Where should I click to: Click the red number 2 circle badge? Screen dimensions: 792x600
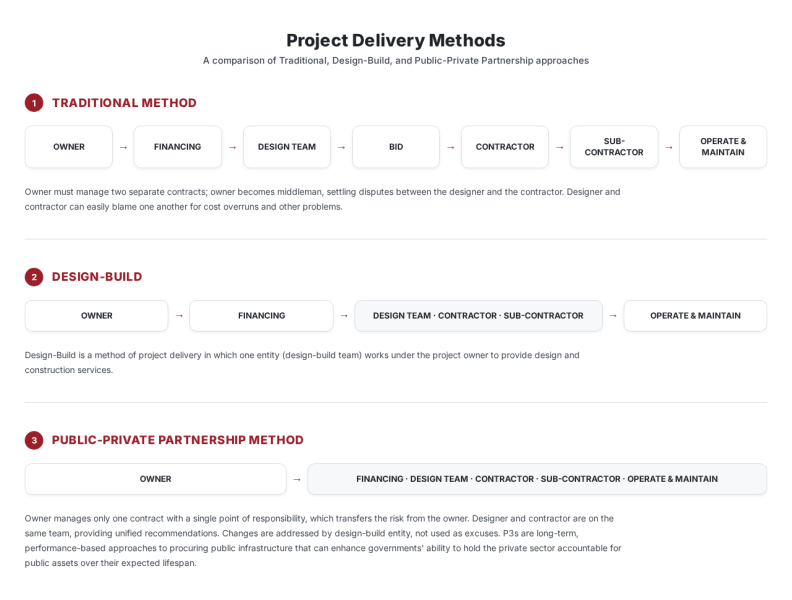(34, 277)
